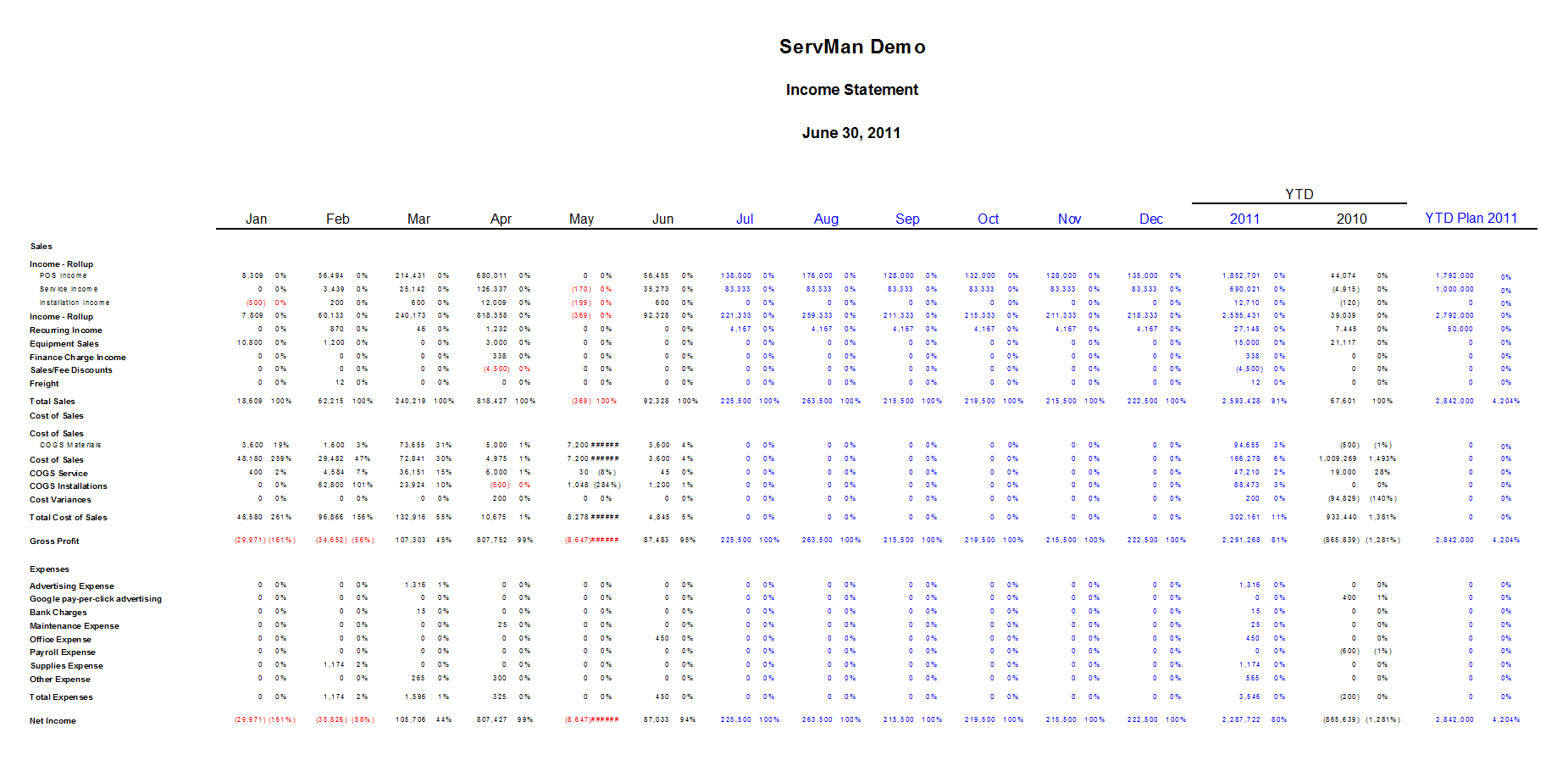This screenshot has height=777, width=1568.
Task: Click the Other Expense row label
Action: pyautogui.click(x=60, y=680)
